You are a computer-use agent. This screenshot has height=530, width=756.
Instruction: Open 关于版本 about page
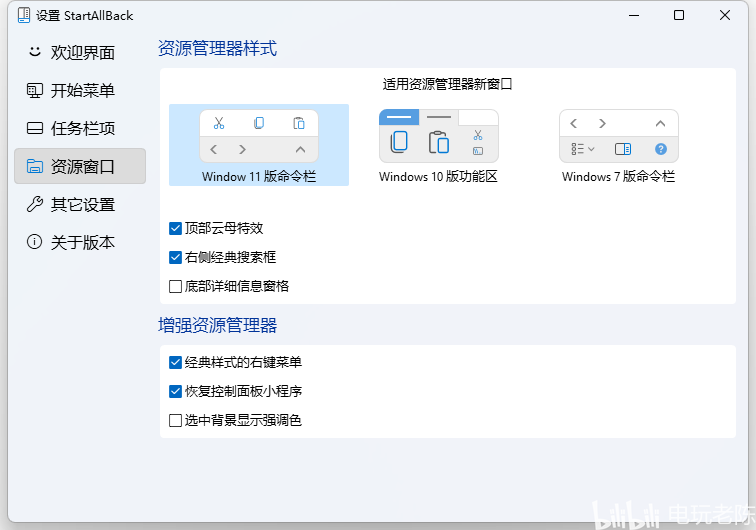[x=80, y=242]
